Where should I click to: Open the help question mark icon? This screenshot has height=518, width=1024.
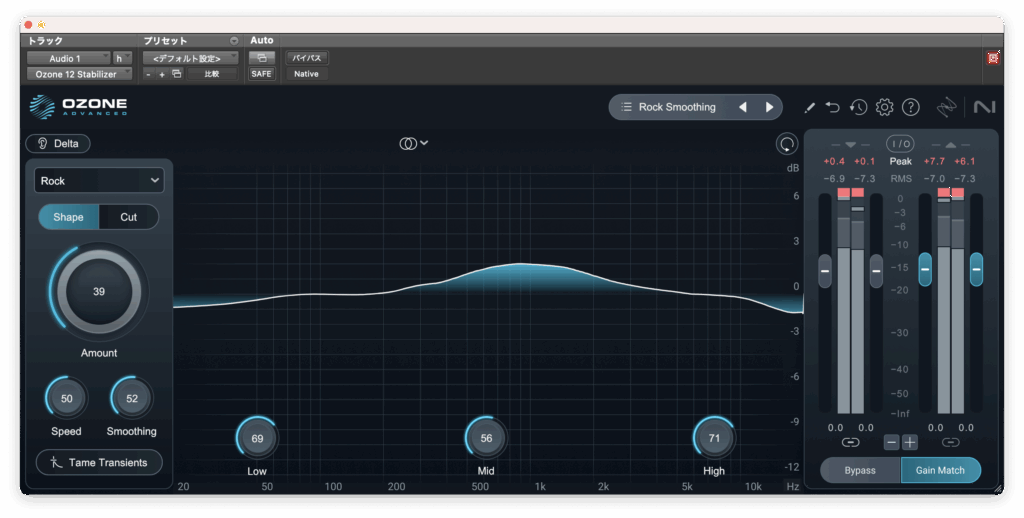[910, 107]
